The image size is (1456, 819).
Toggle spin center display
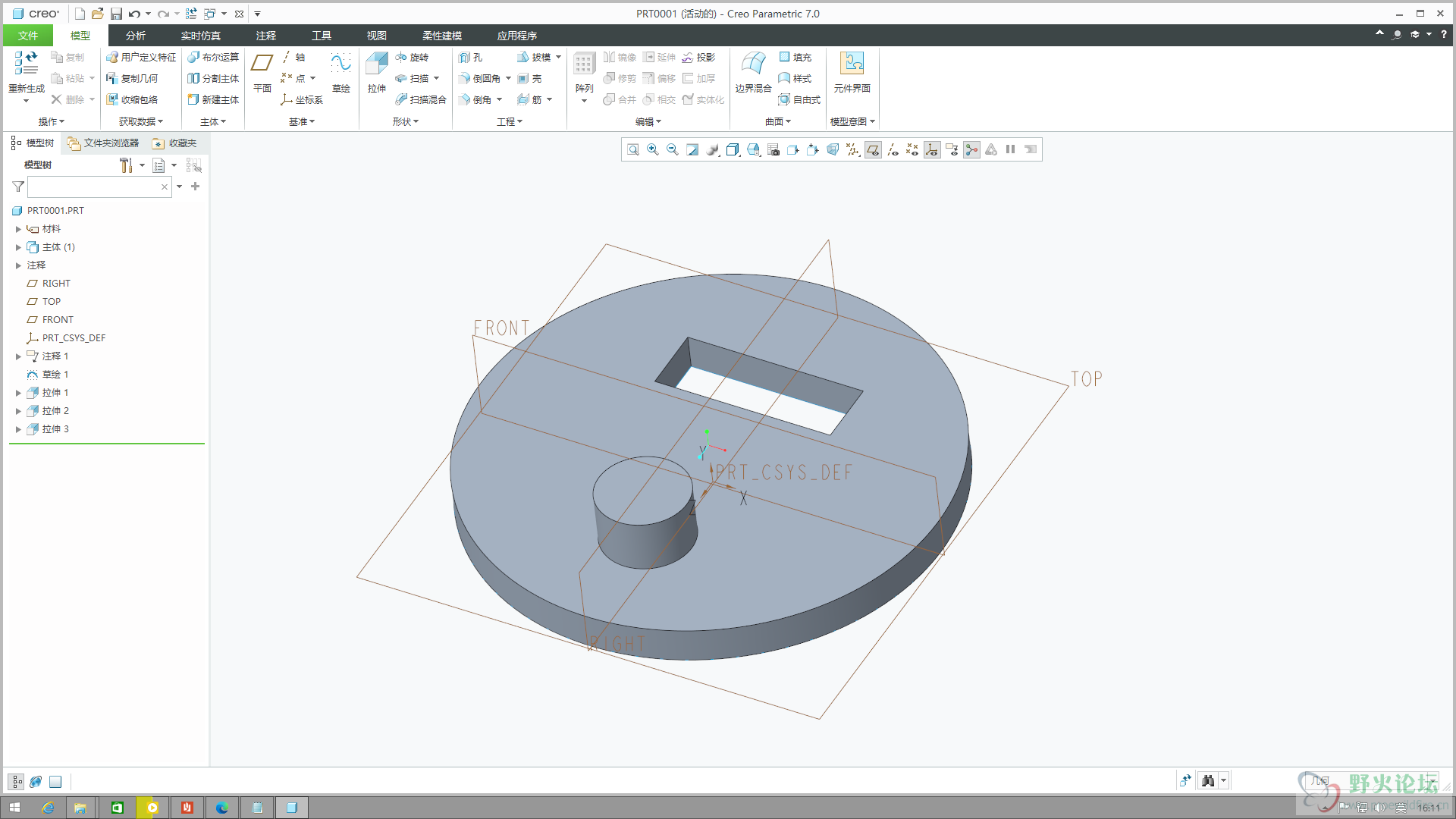[x=971, y=149]
